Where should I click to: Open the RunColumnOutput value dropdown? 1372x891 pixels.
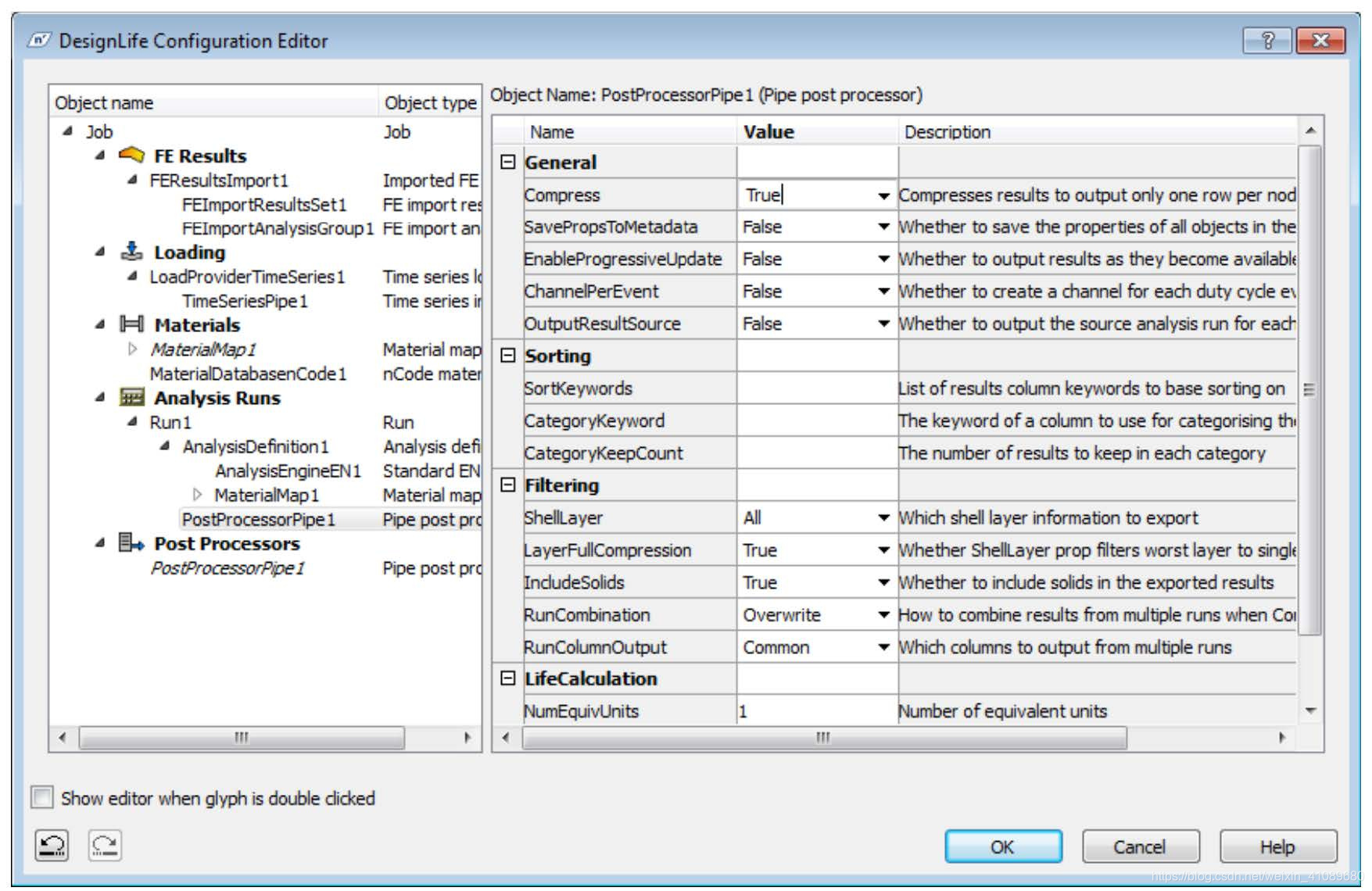click(x=883, y=647)
